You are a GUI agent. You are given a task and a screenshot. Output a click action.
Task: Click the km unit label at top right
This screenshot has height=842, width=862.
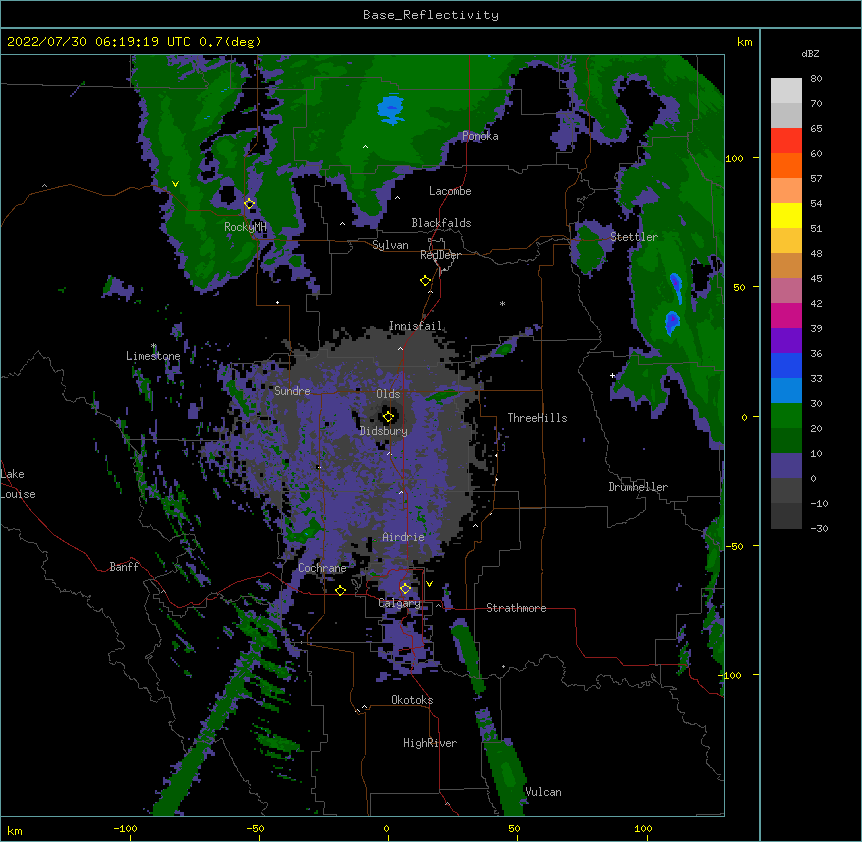744,42
